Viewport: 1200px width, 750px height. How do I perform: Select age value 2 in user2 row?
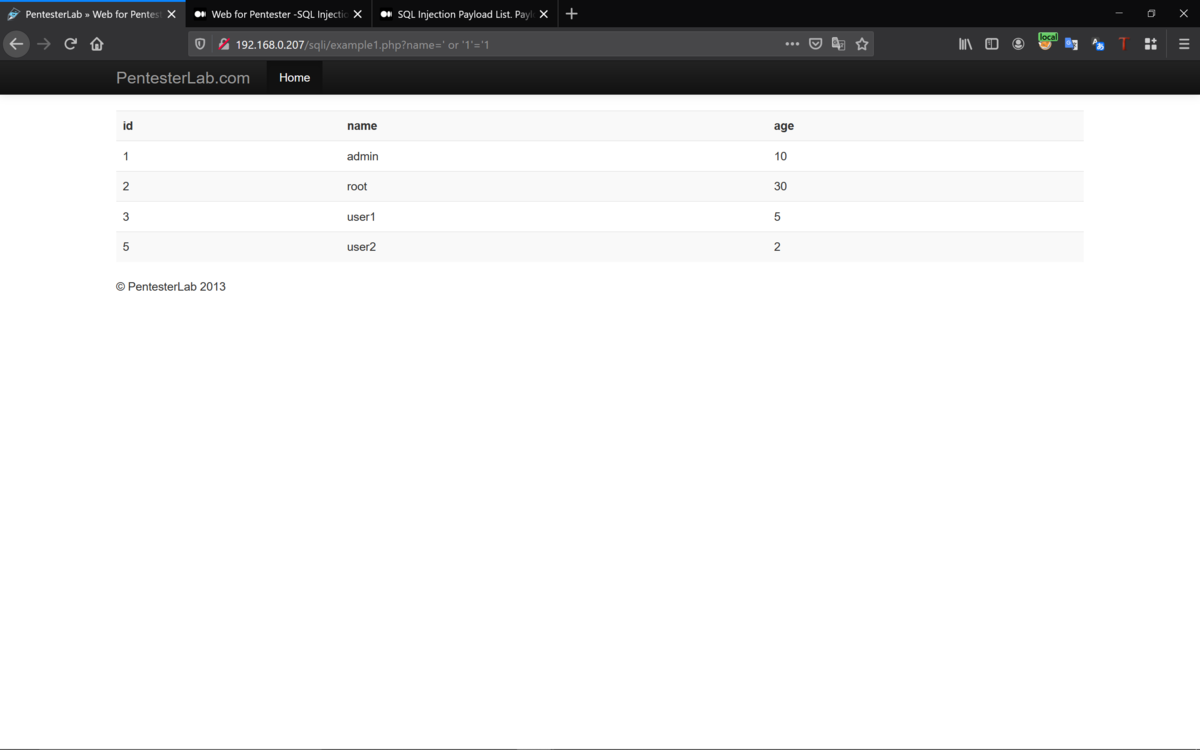777,246
